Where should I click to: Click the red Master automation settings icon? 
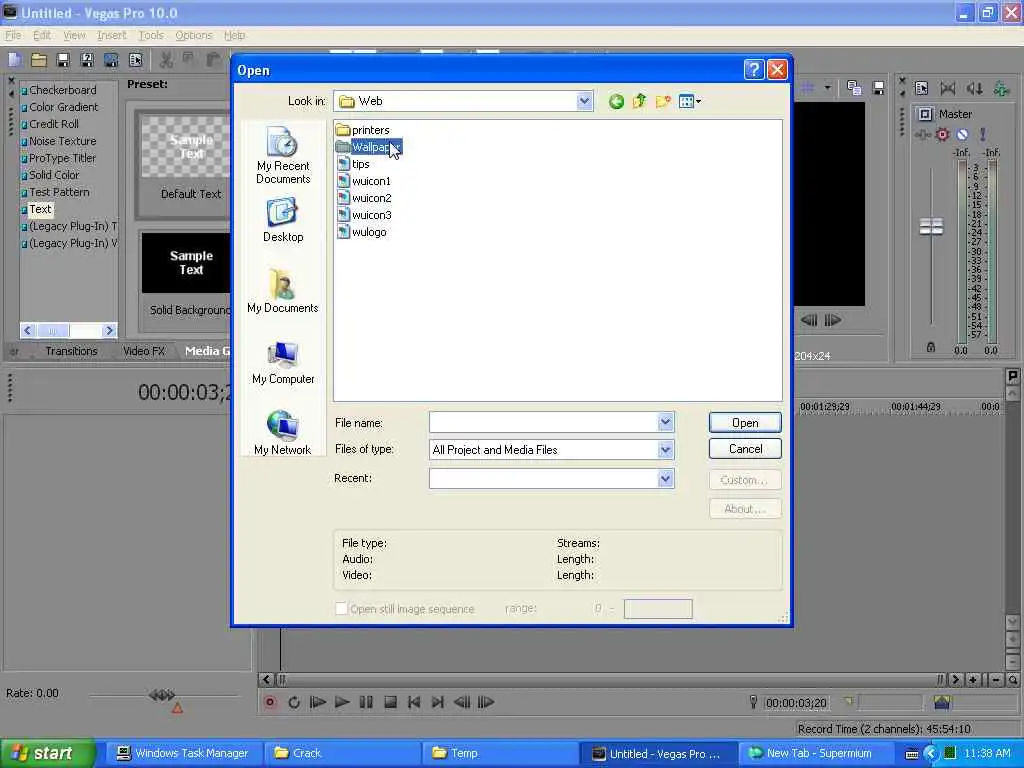pos(942,135)
